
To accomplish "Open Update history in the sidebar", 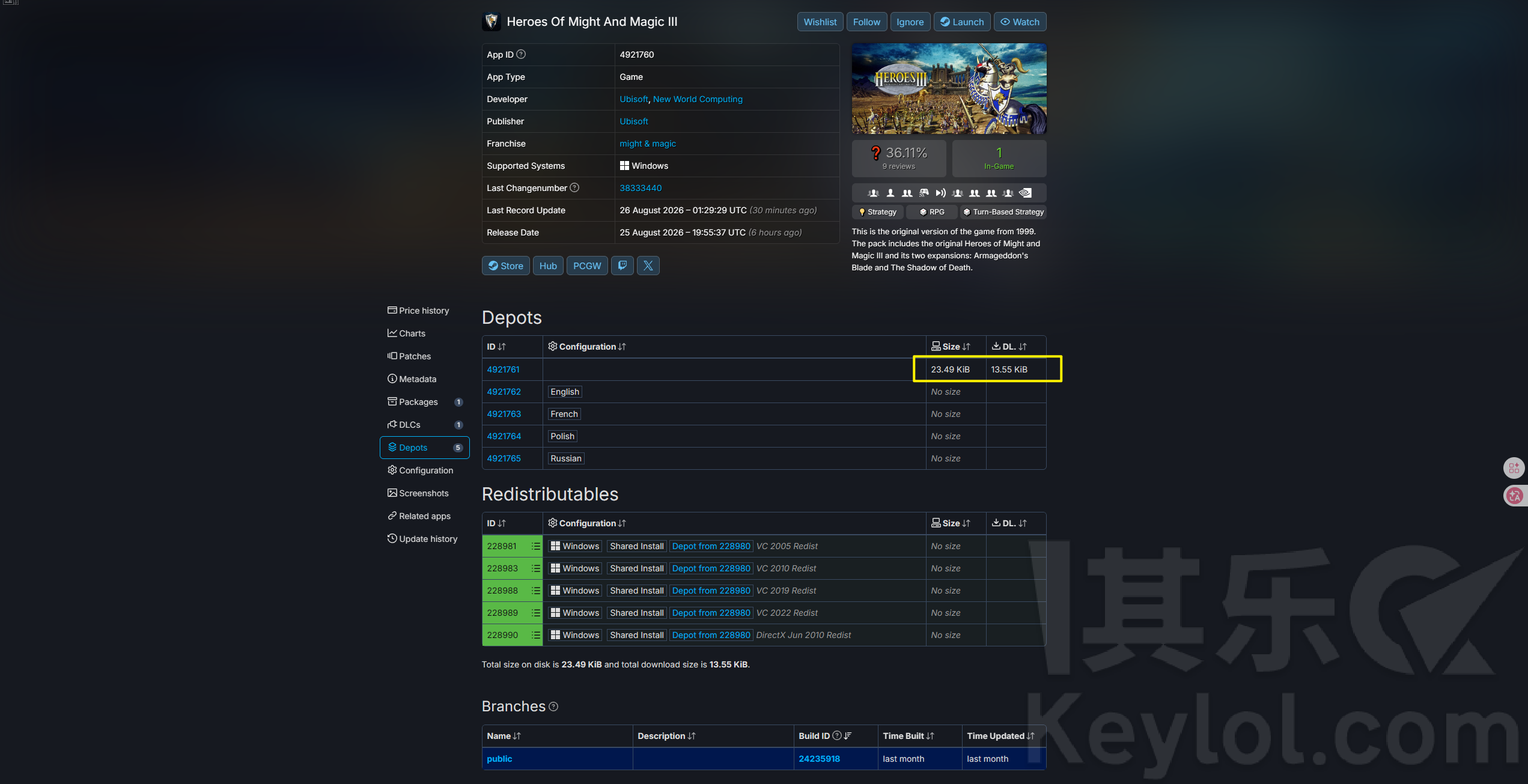I will click(425, 539).
